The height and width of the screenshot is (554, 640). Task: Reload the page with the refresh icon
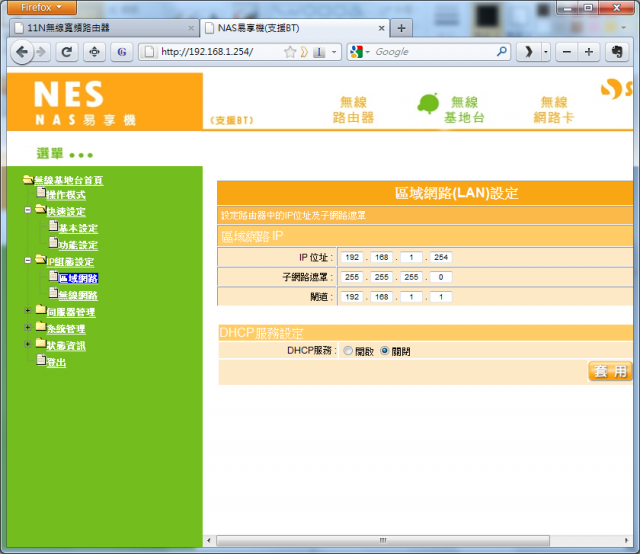67,52
